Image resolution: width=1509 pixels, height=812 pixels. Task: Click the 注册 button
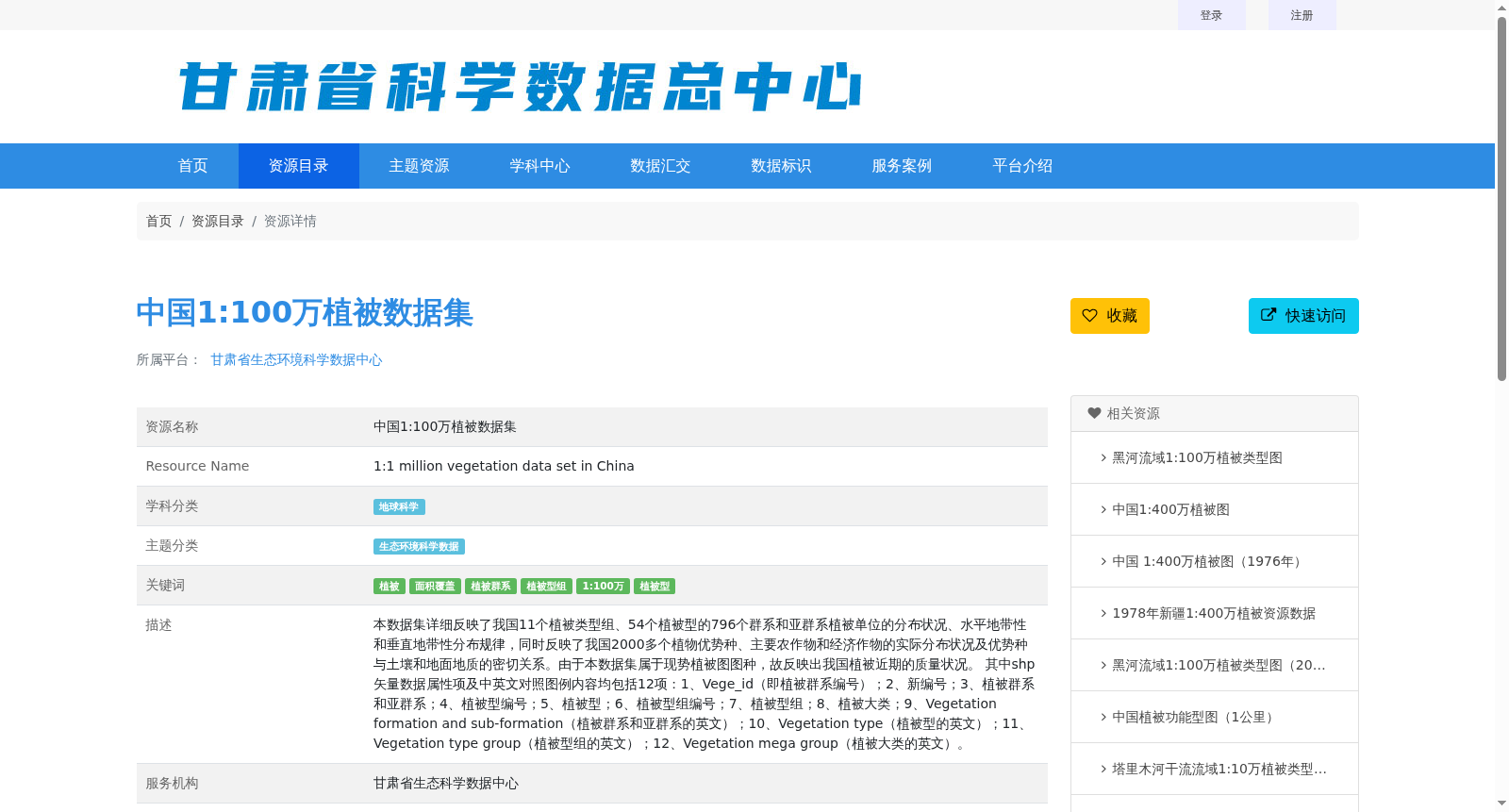[x=1302, y=15]
